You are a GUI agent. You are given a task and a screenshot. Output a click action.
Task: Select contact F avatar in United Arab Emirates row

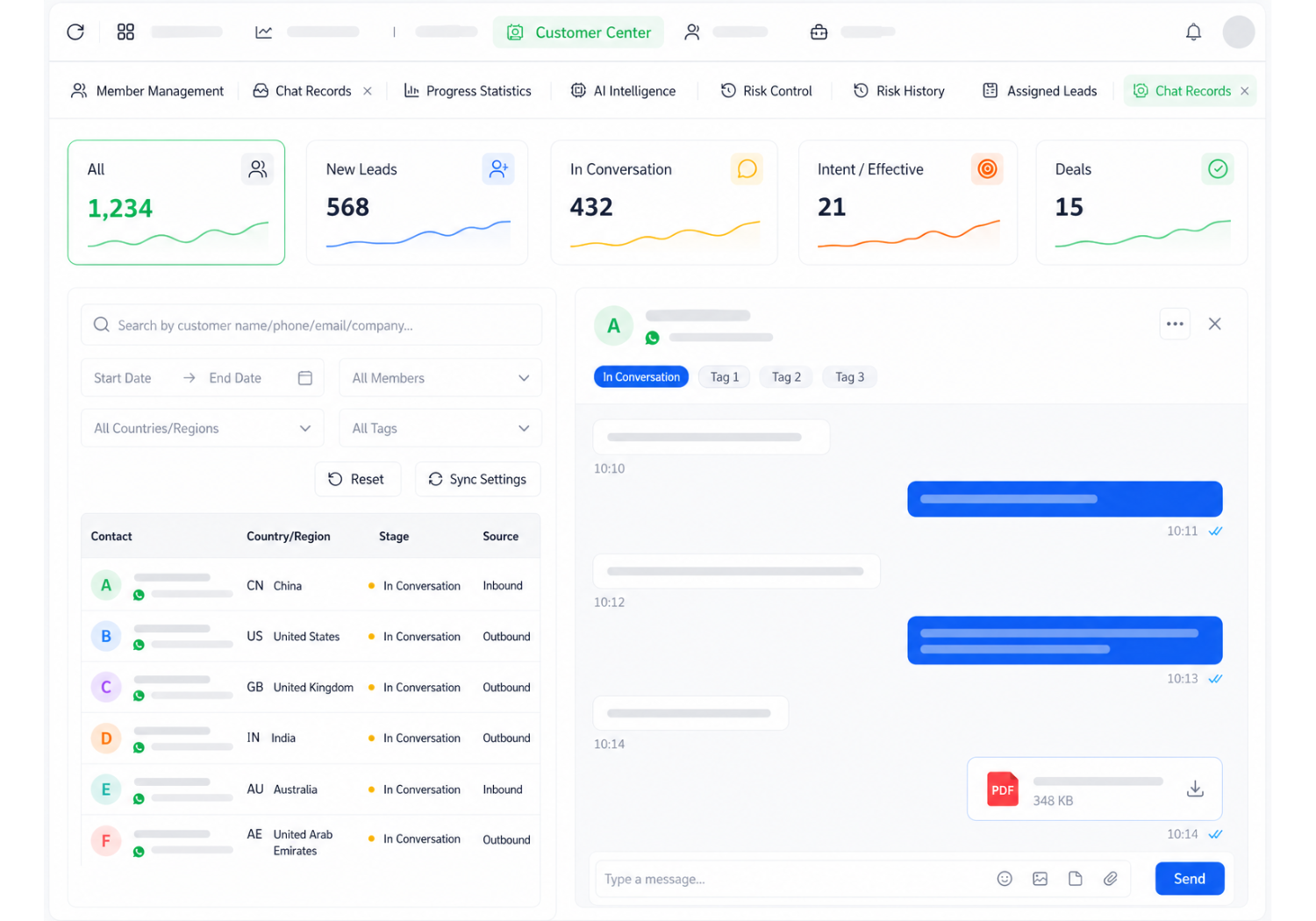pos(106,841)
